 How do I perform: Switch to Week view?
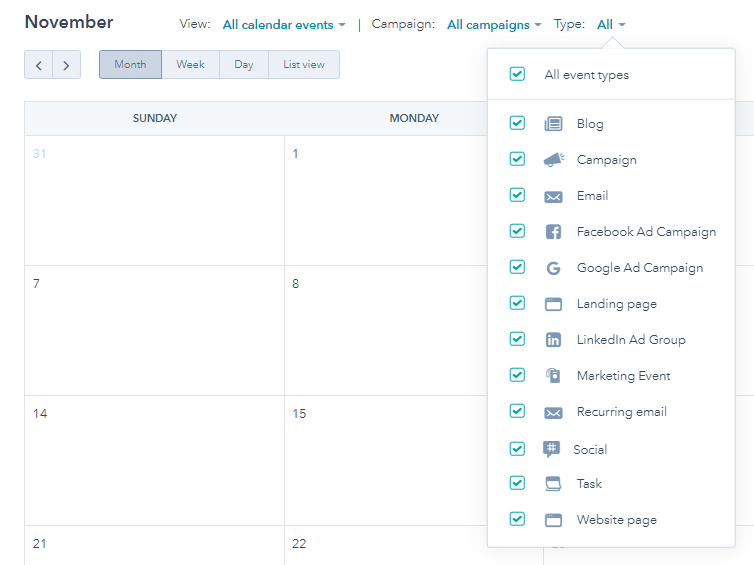(x=190, y=65)
